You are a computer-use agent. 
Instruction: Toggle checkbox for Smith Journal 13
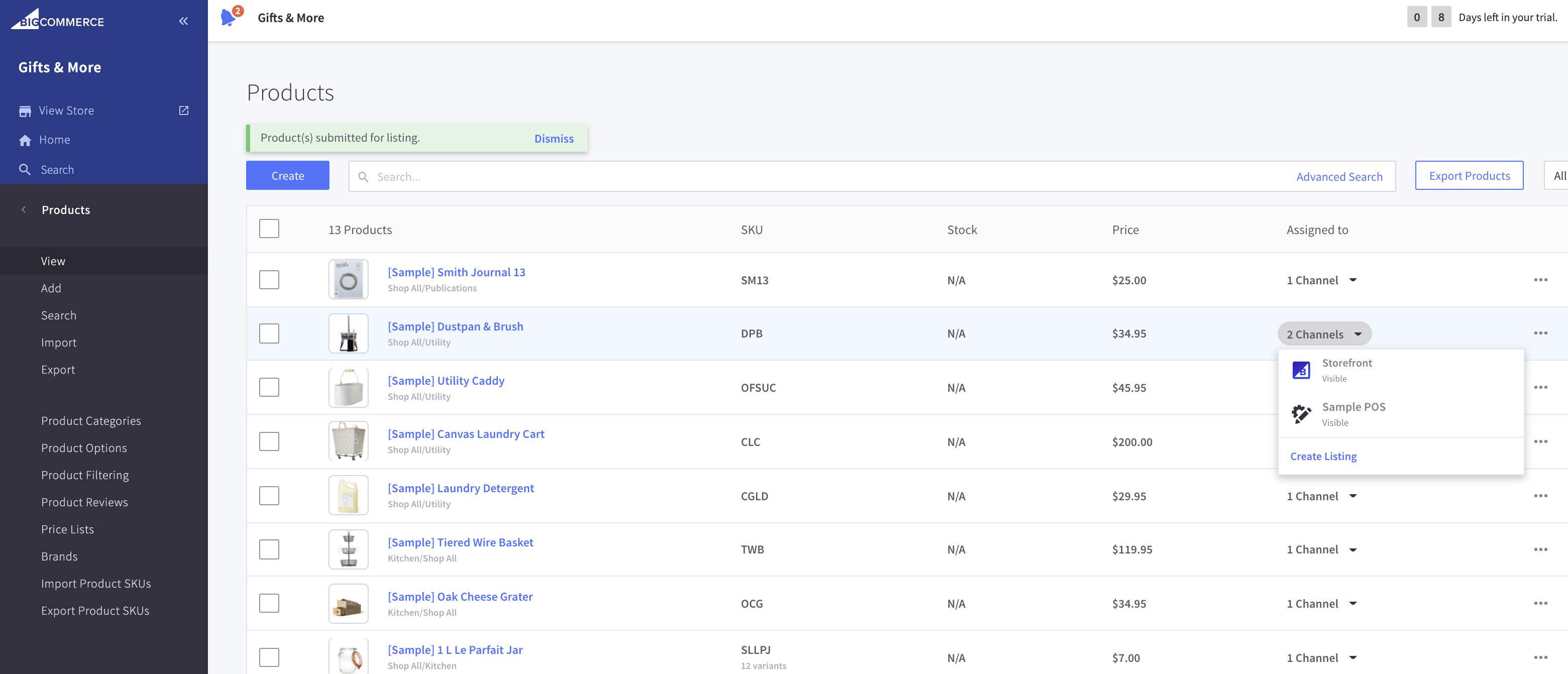point(269,279)
